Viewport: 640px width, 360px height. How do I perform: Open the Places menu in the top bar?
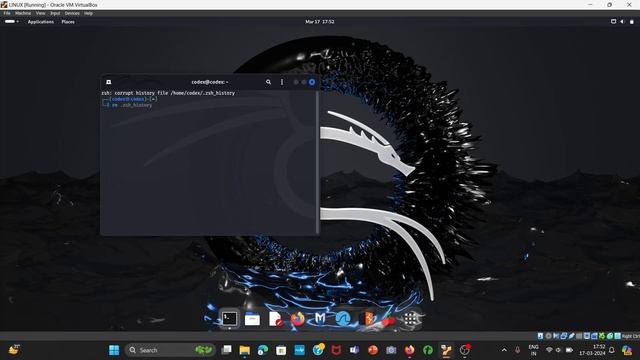click(x=68, y=22)
